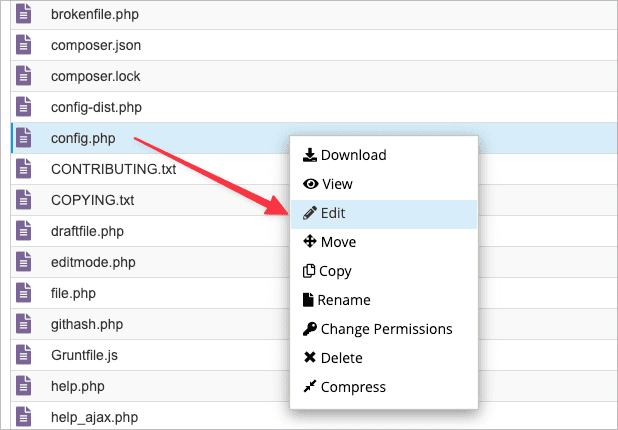Click the eye icon beside View

tap(310, 184)
